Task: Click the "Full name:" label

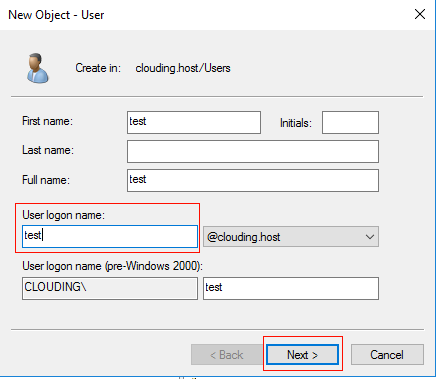Action: (46, 180)
